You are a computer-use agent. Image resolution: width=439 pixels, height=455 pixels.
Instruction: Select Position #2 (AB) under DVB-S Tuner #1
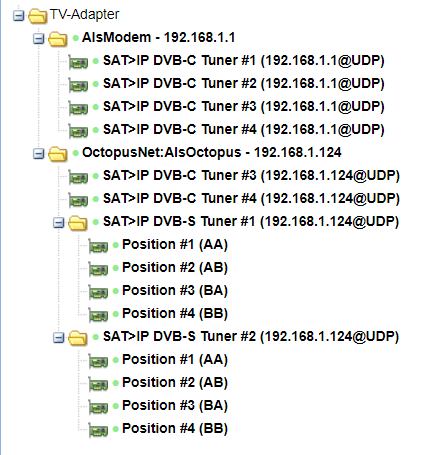tap(175, 268)
